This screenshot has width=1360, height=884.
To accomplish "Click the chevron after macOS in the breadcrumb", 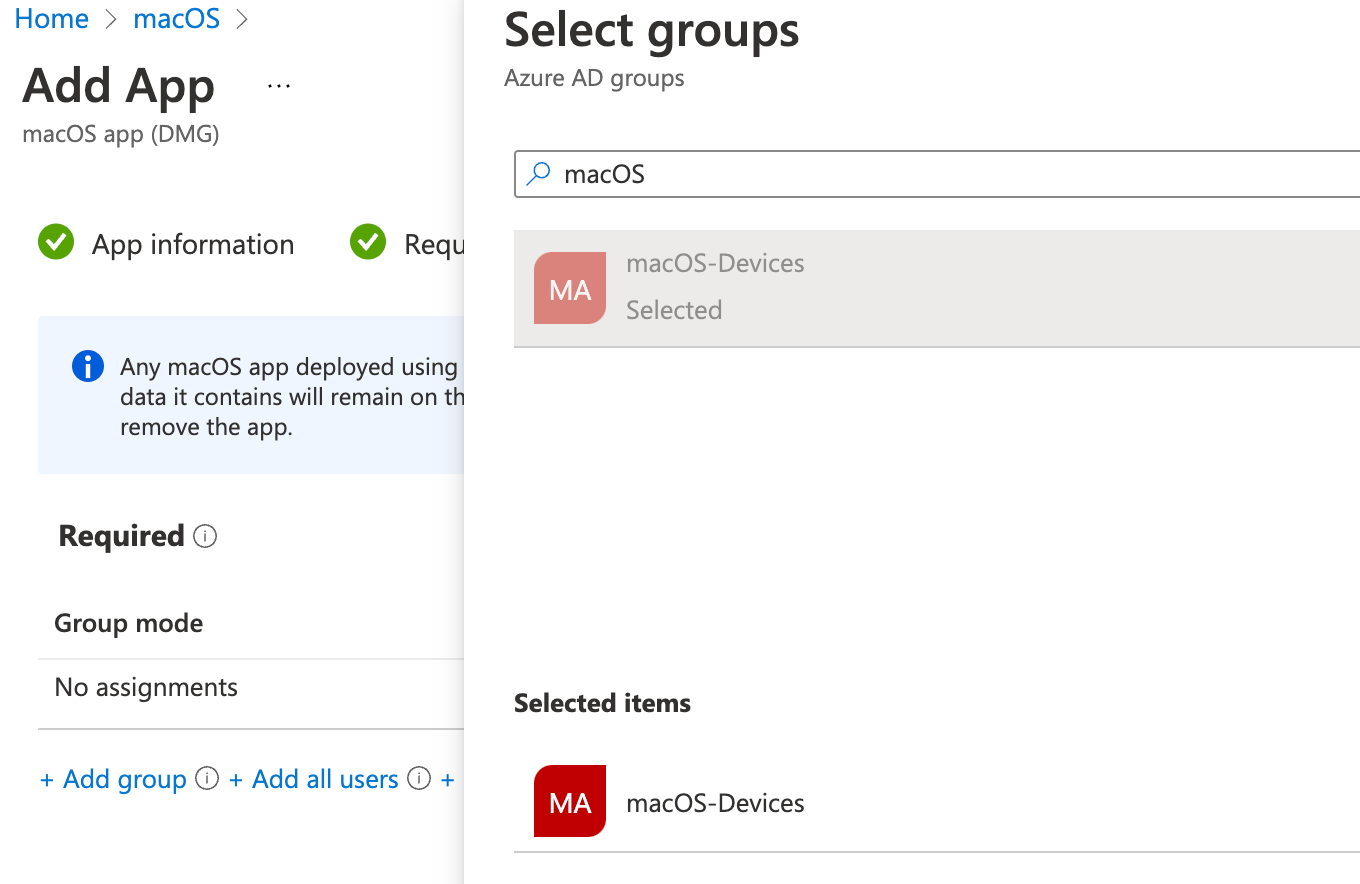I will 241,18.
